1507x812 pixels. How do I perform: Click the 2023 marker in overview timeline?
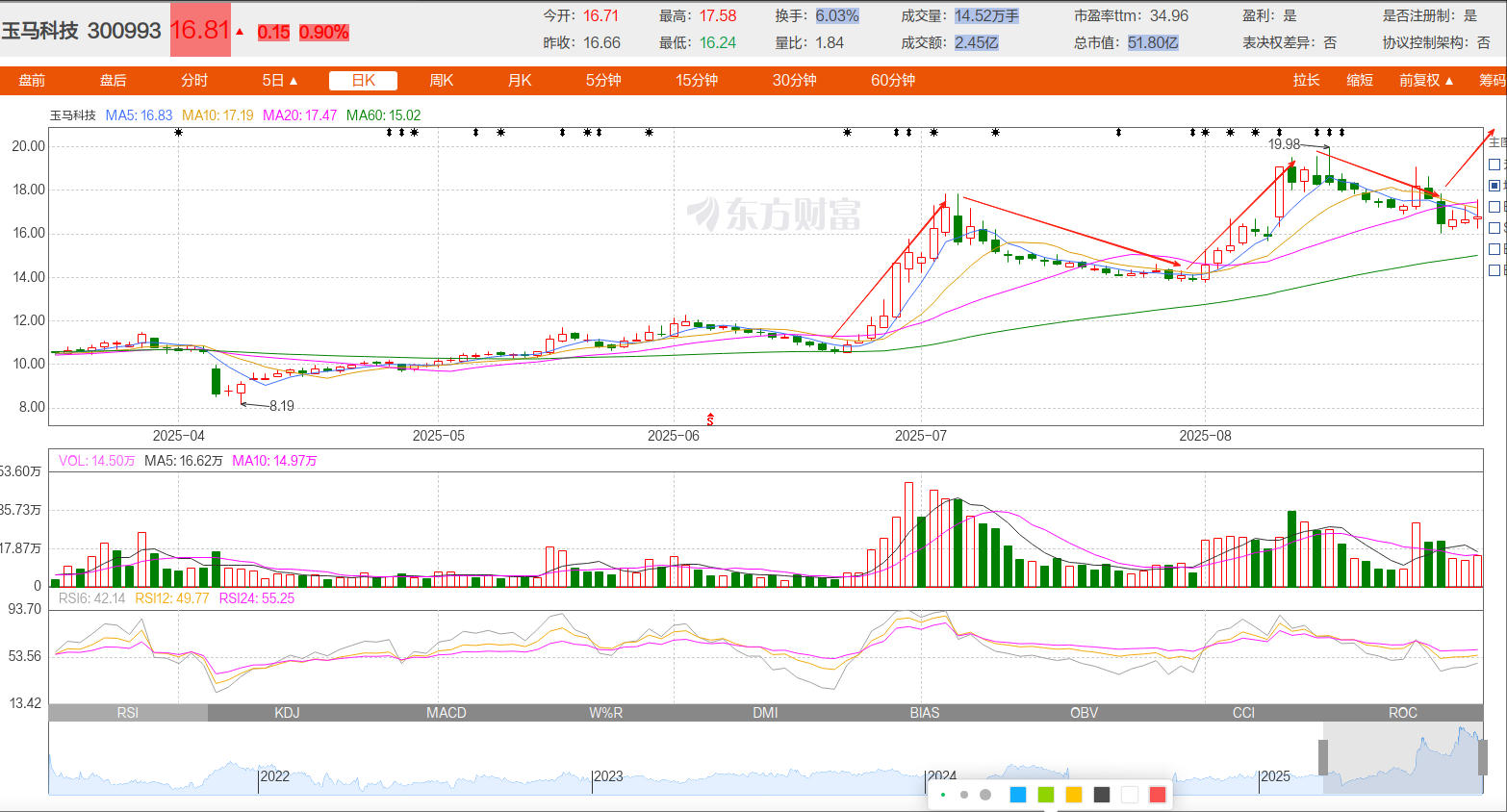pyautogui.click(x=608, y=776)
